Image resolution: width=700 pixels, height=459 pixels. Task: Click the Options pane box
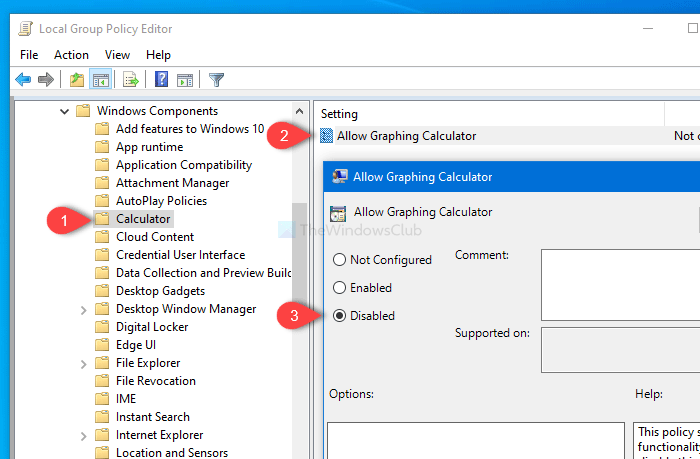click(476, 441)
